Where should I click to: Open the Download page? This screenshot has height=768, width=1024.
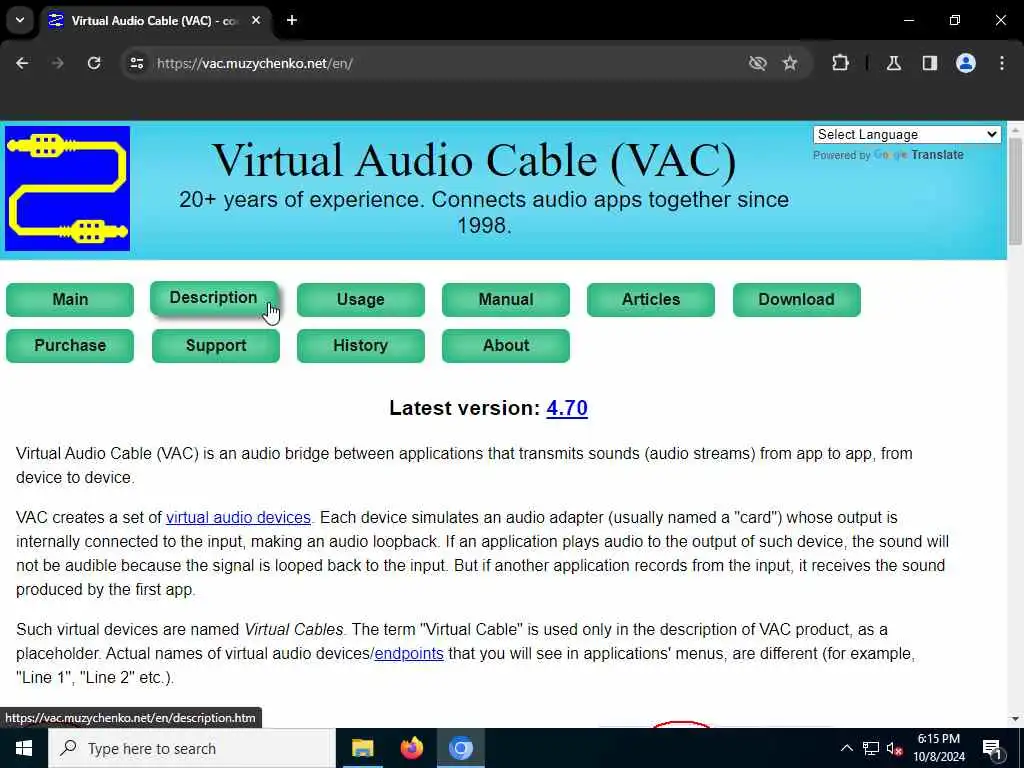pyautogui.click(x=796, y=300)
